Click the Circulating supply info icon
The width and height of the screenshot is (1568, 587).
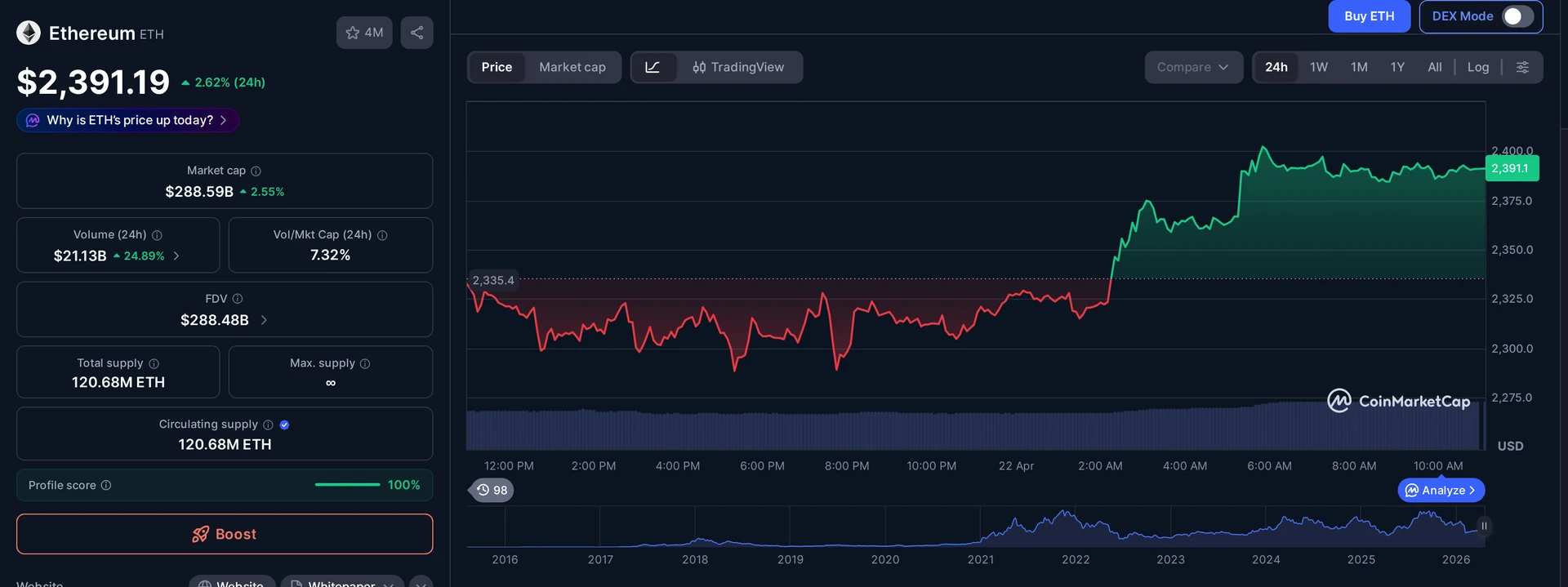pyautogui.click(x=268, y=425)
